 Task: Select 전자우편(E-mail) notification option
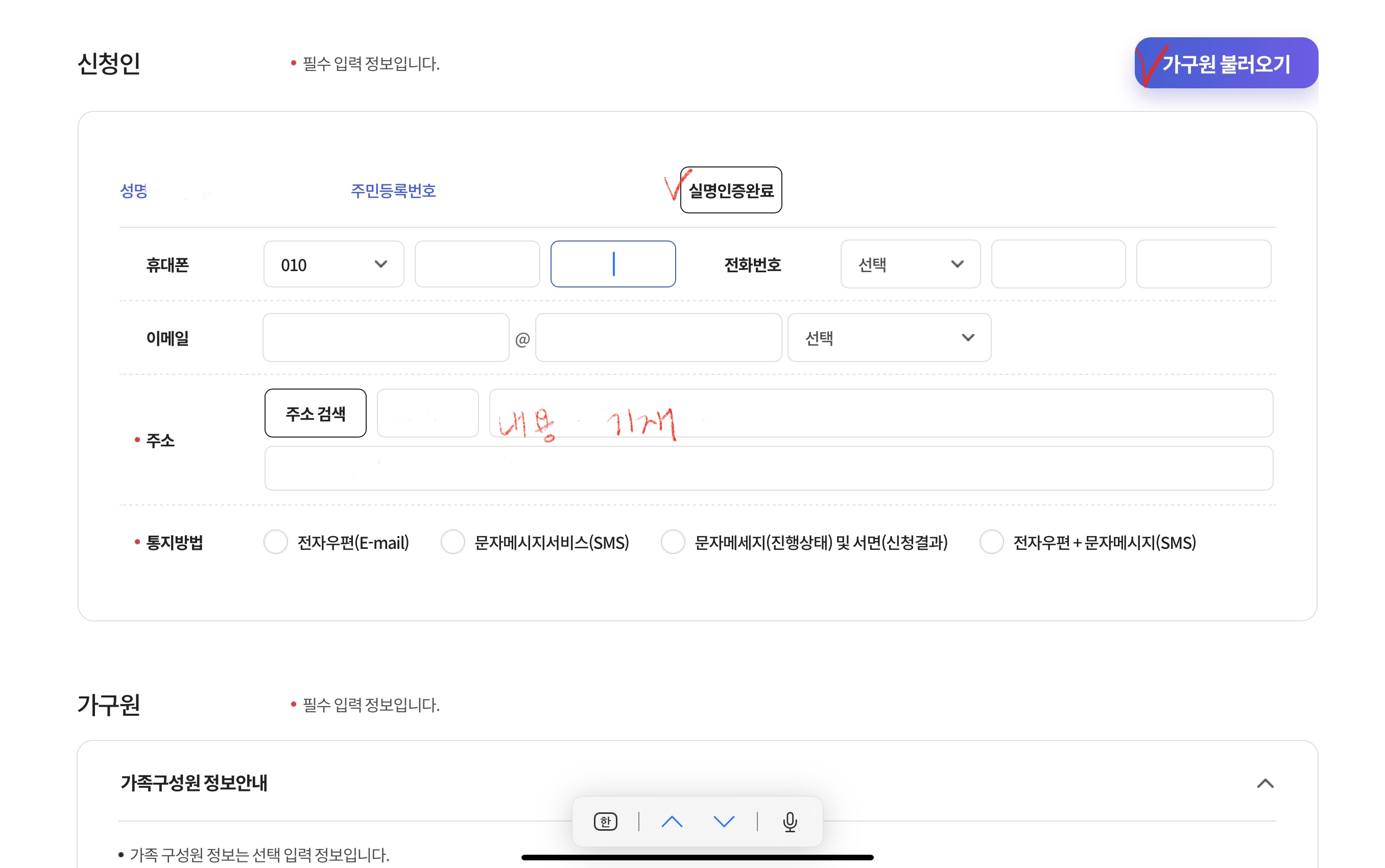click(x=276, y=542)
